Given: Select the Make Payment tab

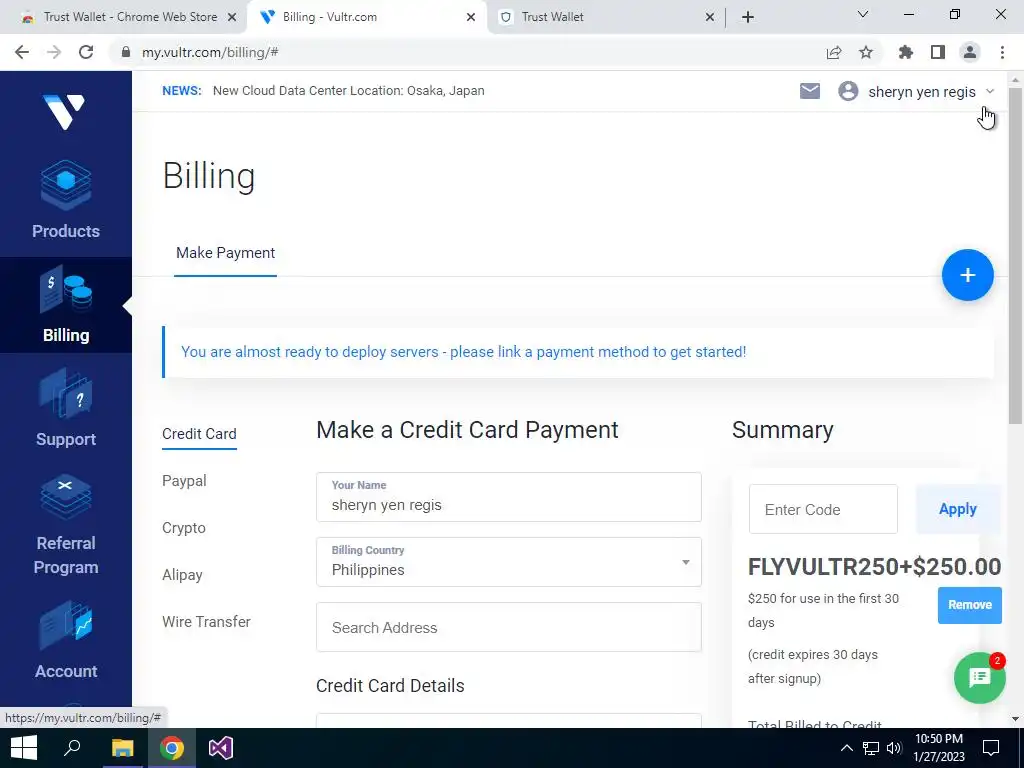Looking at the screenshot, I should point(225,253).
